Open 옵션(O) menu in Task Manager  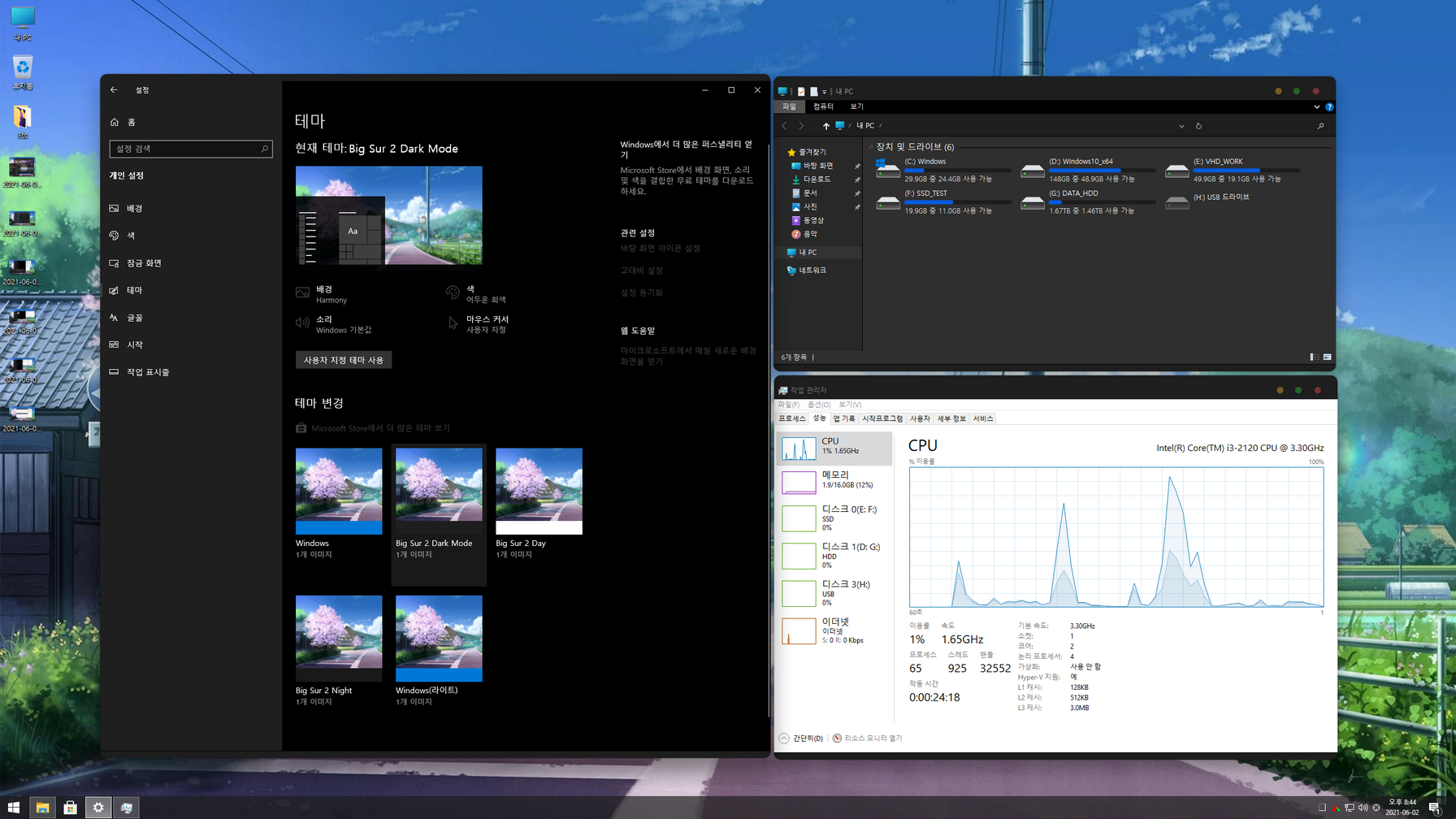[x=819, y=405]
